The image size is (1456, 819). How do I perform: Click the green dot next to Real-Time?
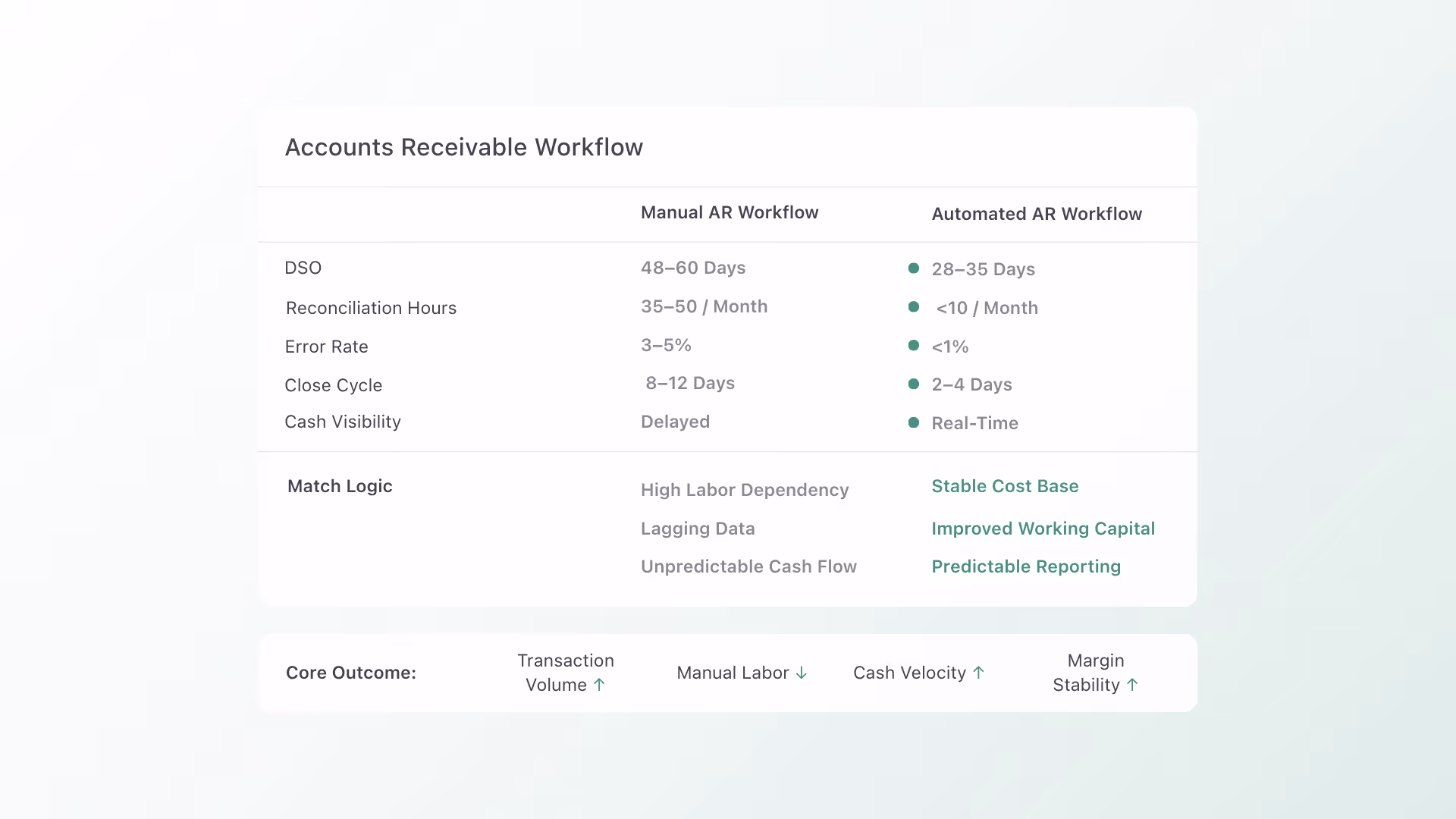(914, 422)
